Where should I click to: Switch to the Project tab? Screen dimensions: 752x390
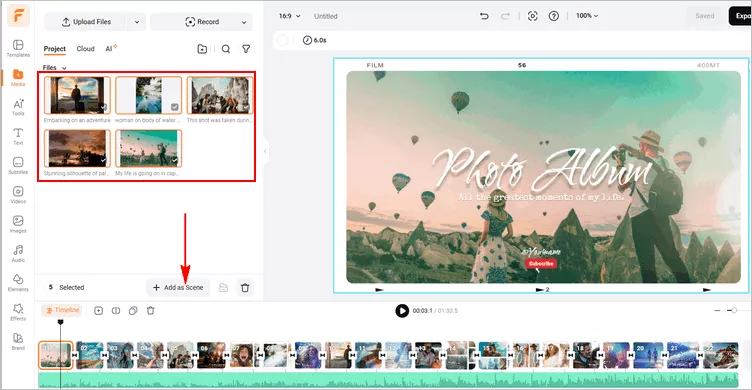55,49
